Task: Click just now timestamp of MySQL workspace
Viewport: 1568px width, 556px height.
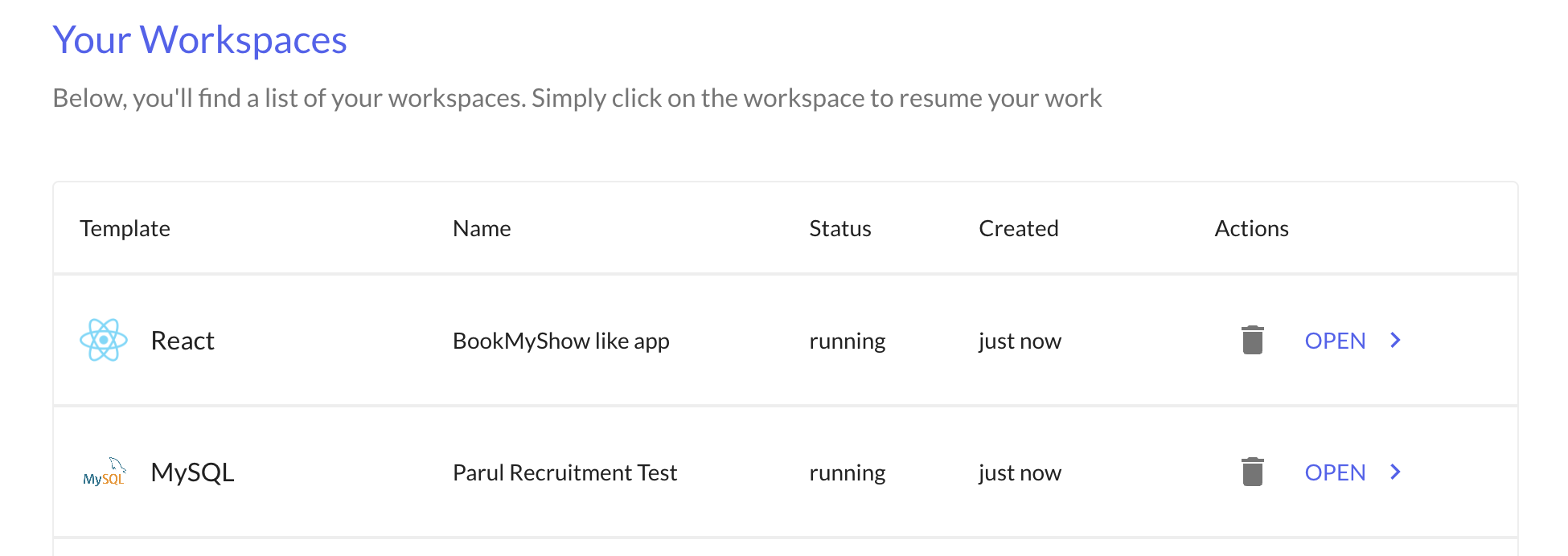Action: point(1020,472)
